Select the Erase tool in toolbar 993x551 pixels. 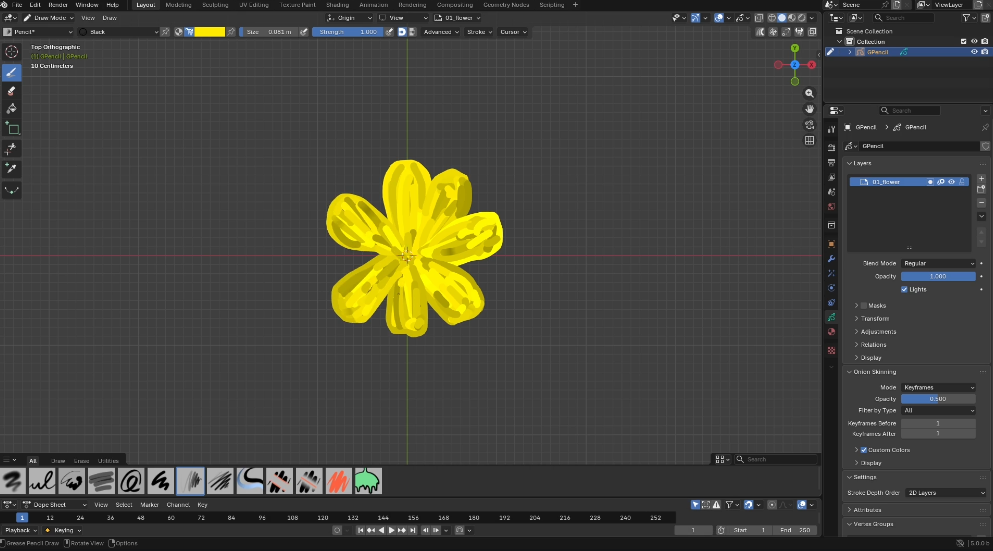click(12, 90)
